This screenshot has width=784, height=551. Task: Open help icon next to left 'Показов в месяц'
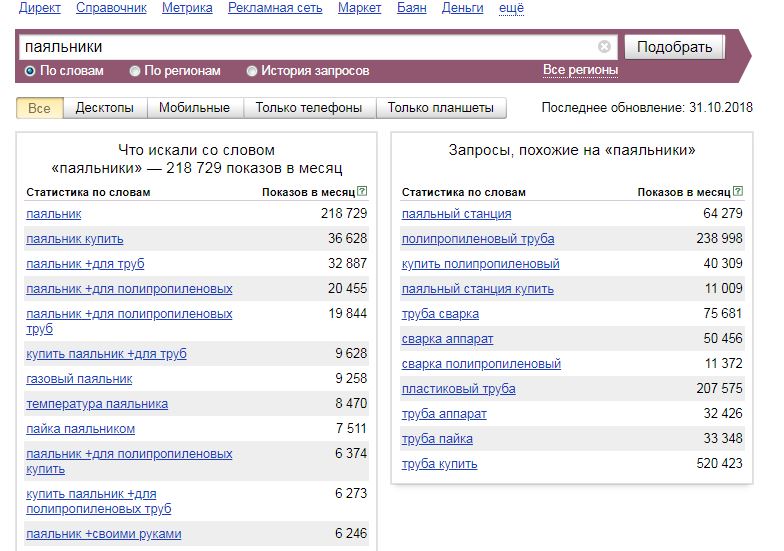(362, 191)
